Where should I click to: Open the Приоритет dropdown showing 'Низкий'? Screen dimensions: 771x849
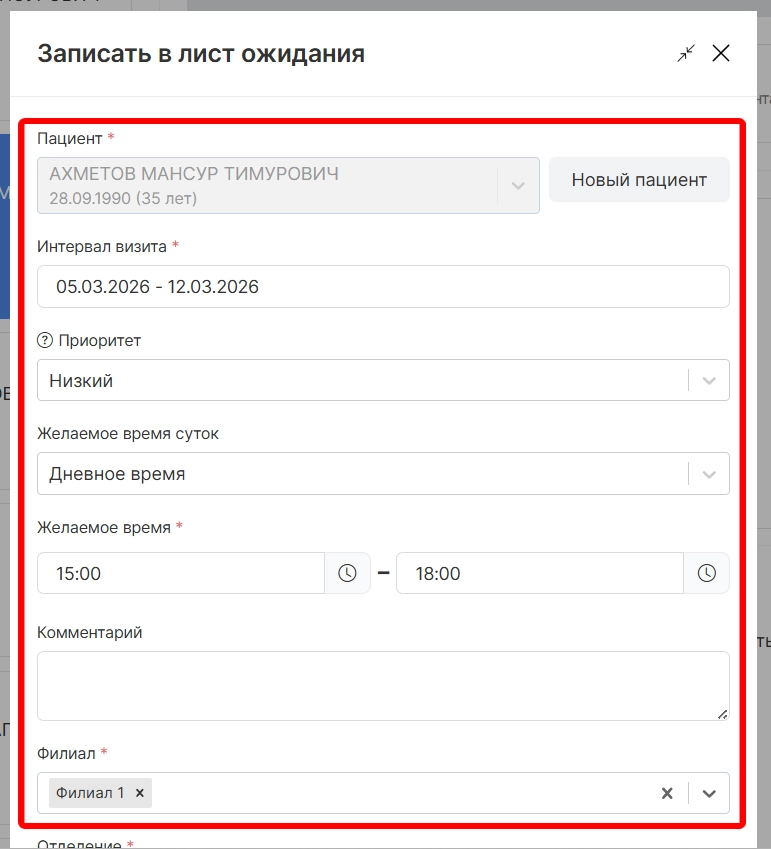[360, 380]
